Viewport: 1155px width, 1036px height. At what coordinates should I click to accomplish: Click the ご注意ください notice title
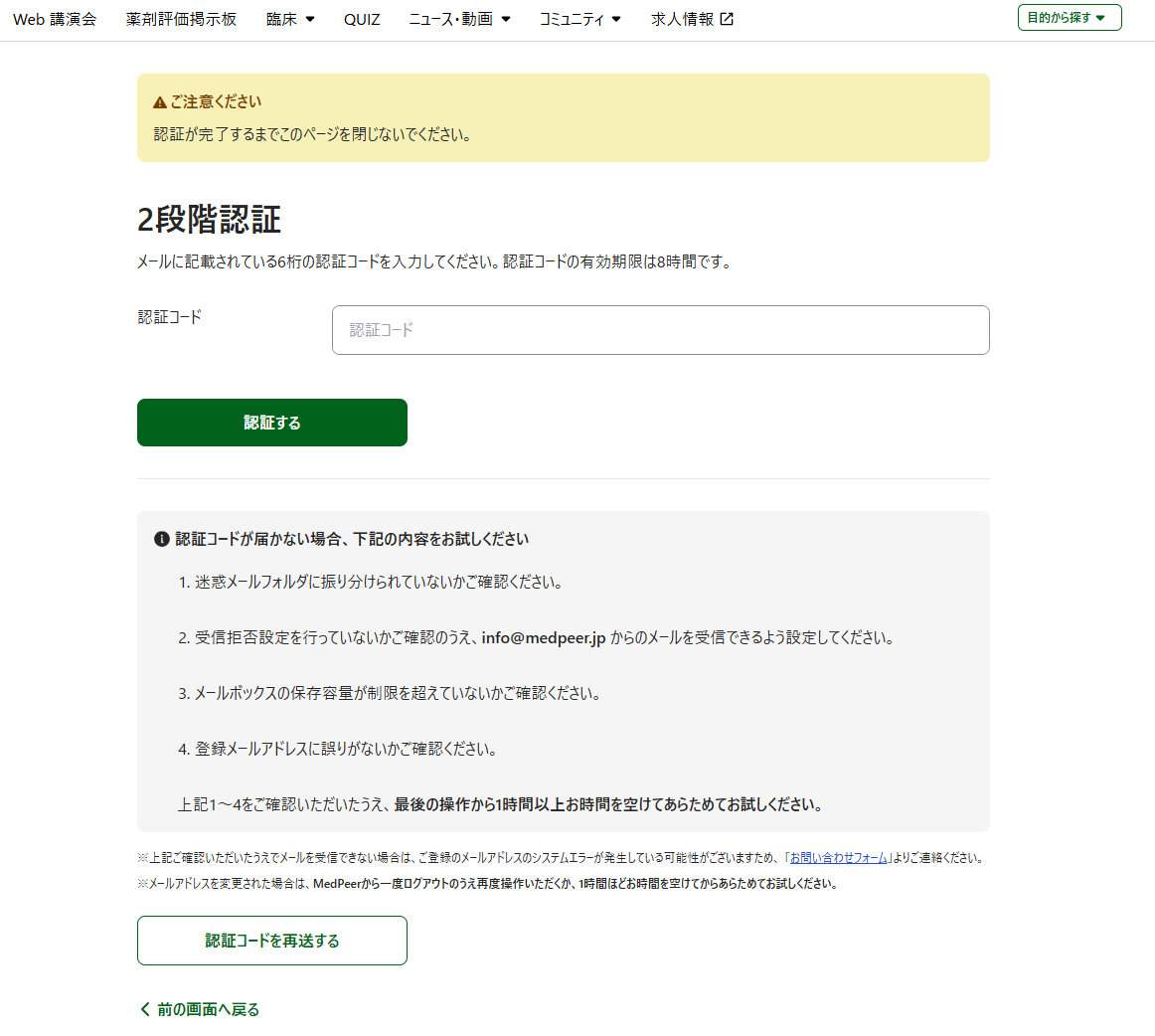(x=216, y=101)
